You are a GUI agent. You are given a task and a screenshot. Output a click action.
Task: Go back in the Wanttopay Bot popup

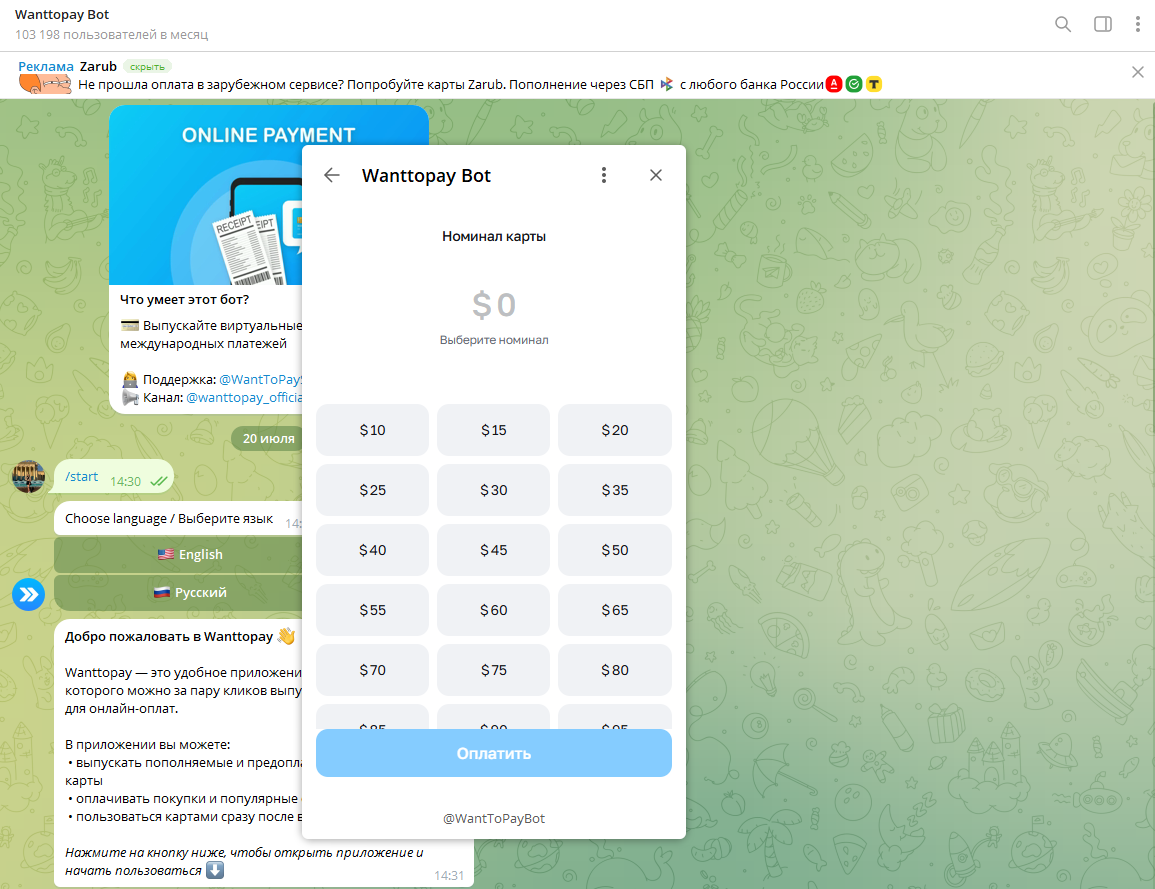[x=332, y=175]
